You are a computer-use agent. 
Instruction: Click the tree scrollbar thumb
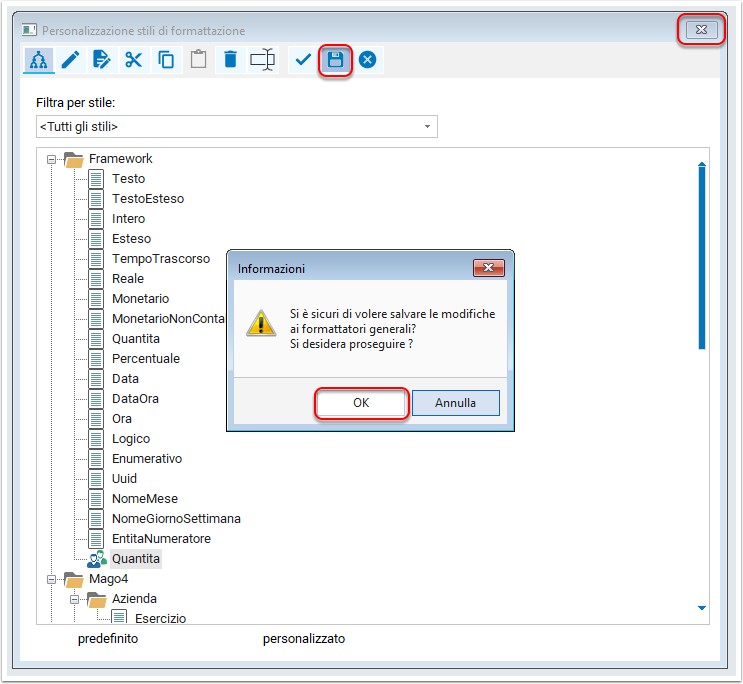702,257
